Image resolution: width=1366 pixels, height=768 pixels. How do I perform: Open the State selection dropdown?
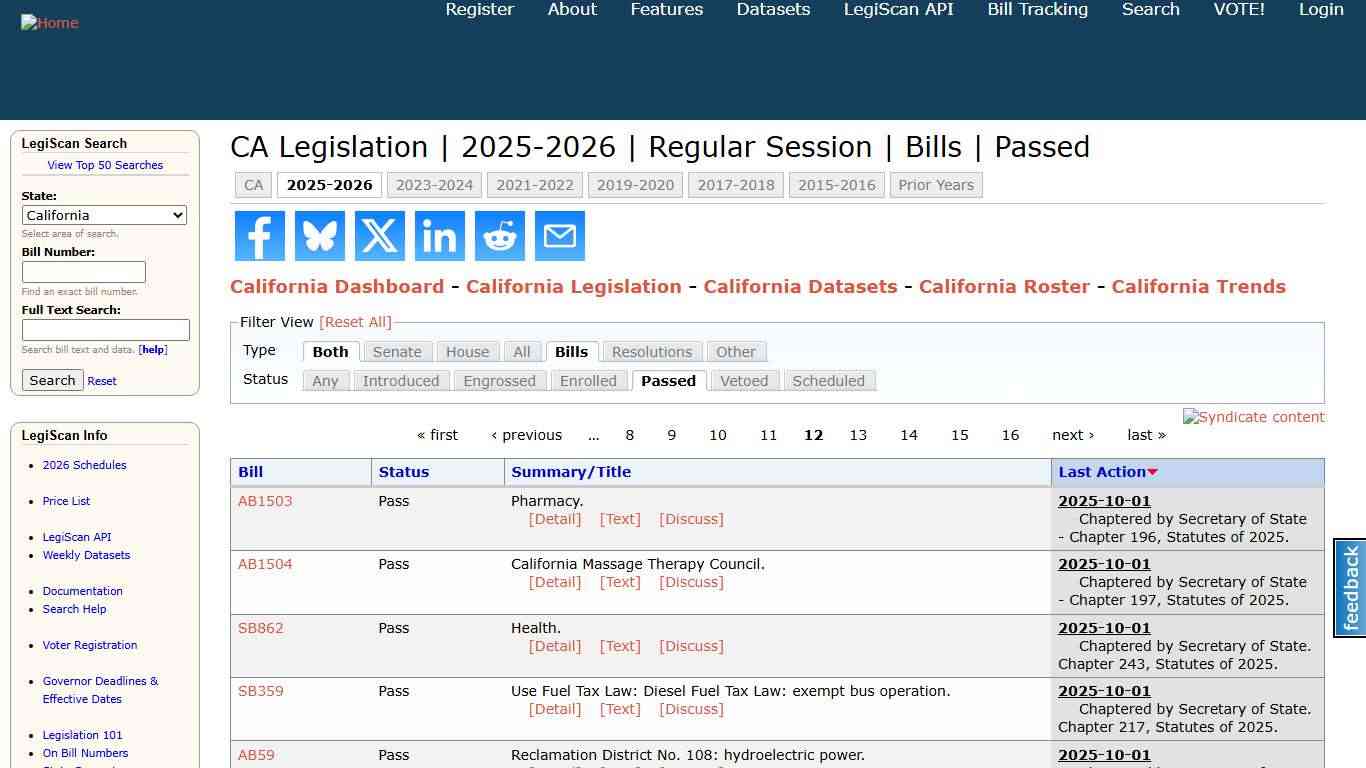point(104,215)
